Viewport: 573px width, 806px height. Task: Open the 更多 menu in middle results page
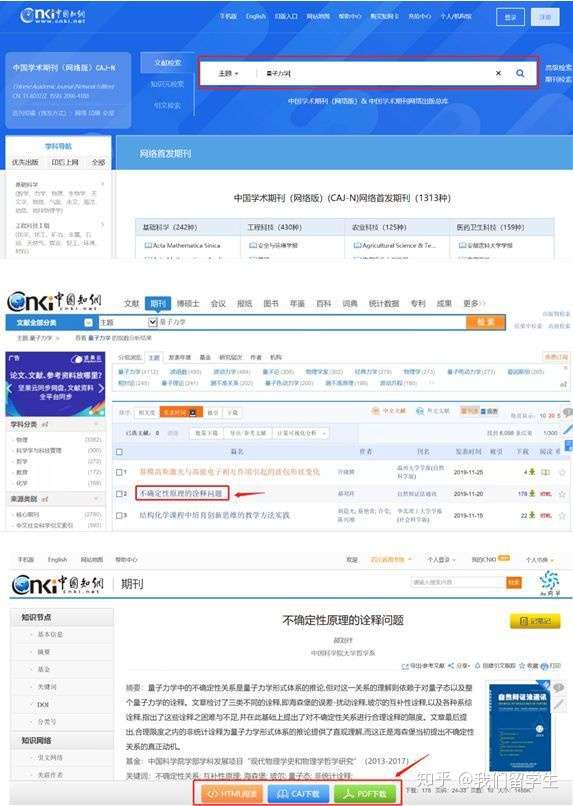click(x=473, y=303)
